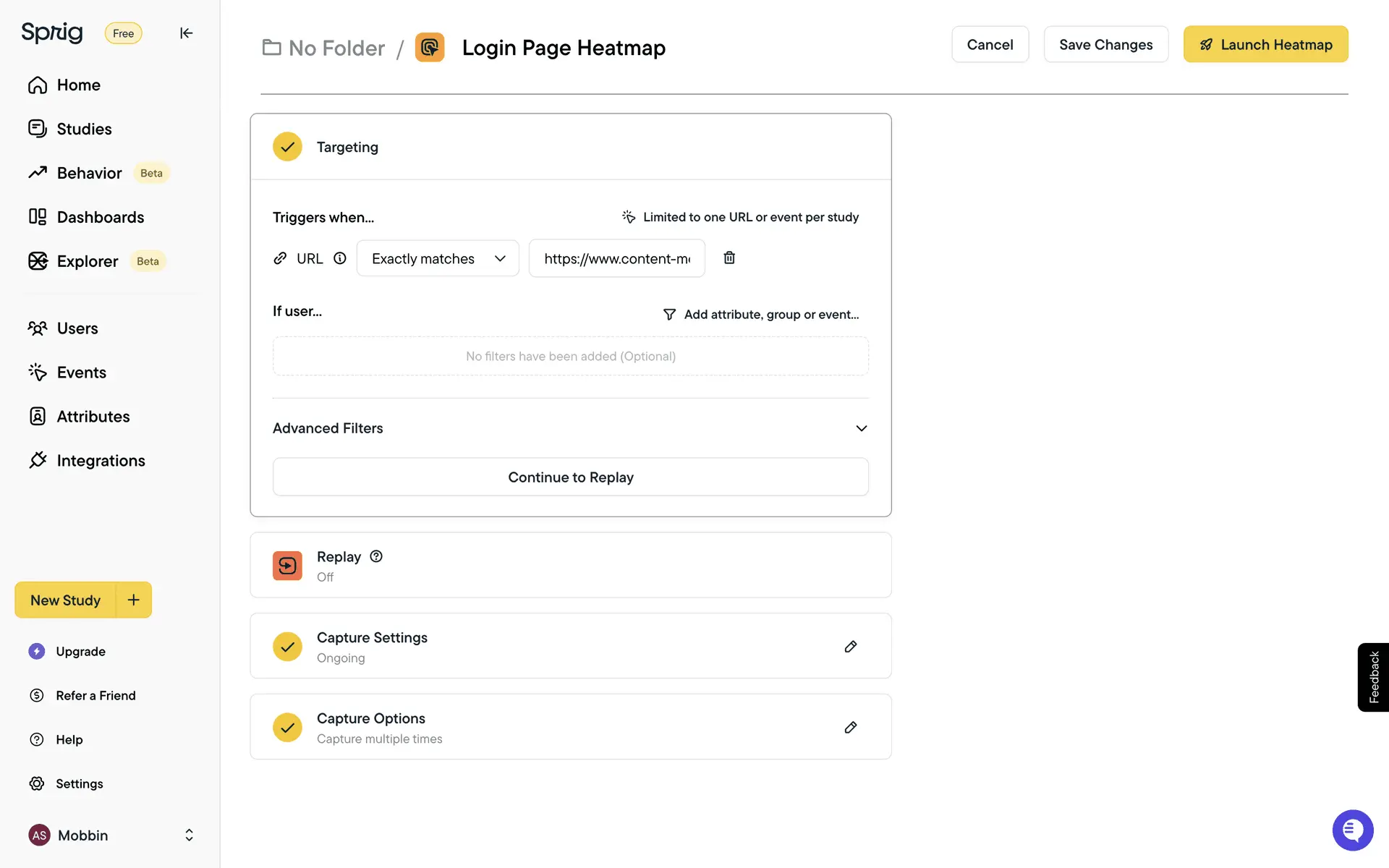Go to Studies in the sidebar

(x=84, y=129)
